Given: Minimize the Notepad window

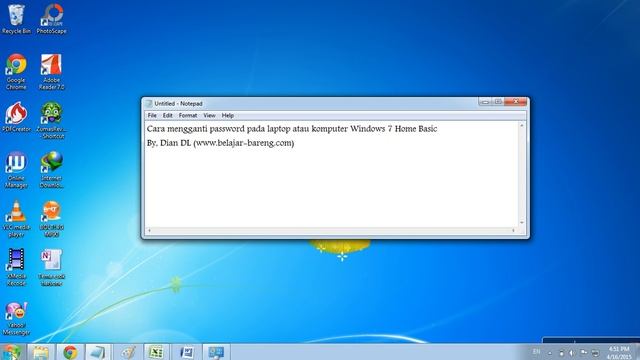Looking at the screenshot, I should tap(485, 102).
